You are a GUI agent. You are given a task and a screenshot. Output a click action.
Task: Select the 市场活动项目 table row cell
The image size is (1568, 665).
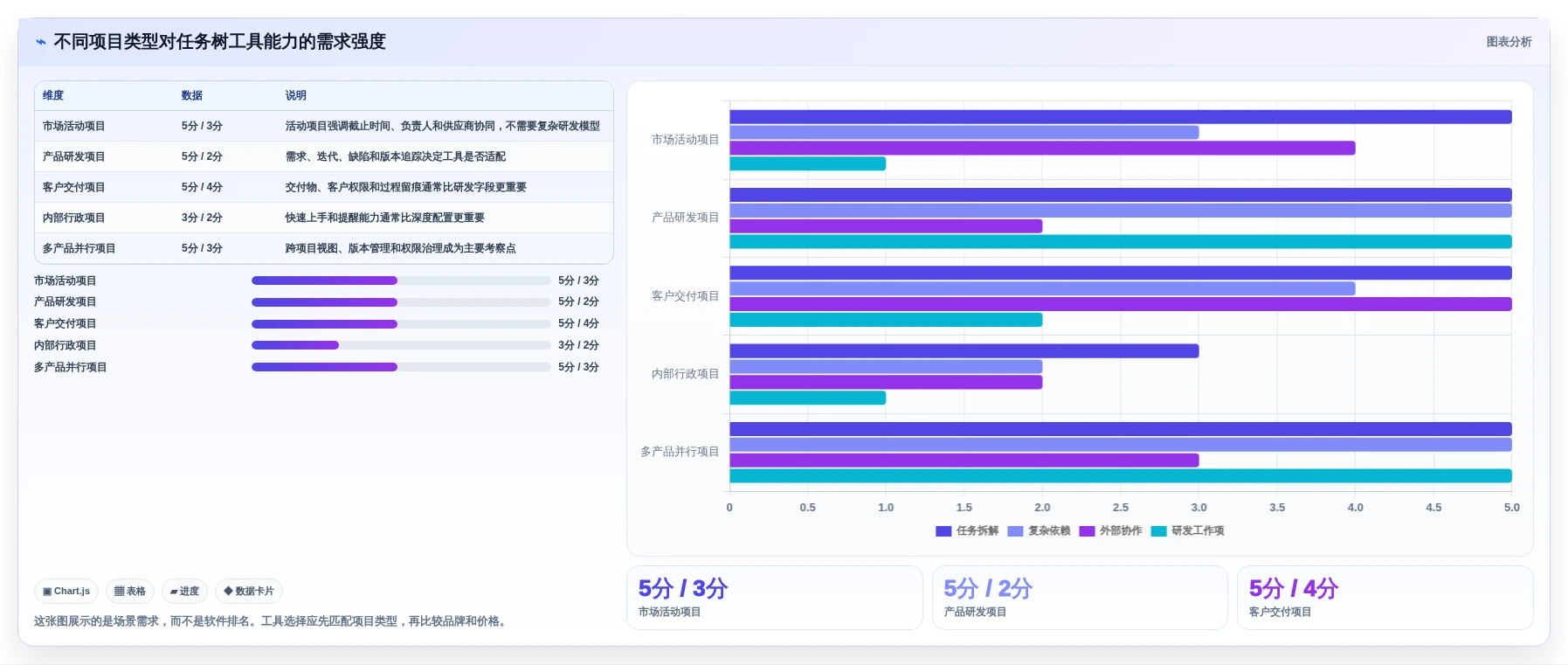74,126
